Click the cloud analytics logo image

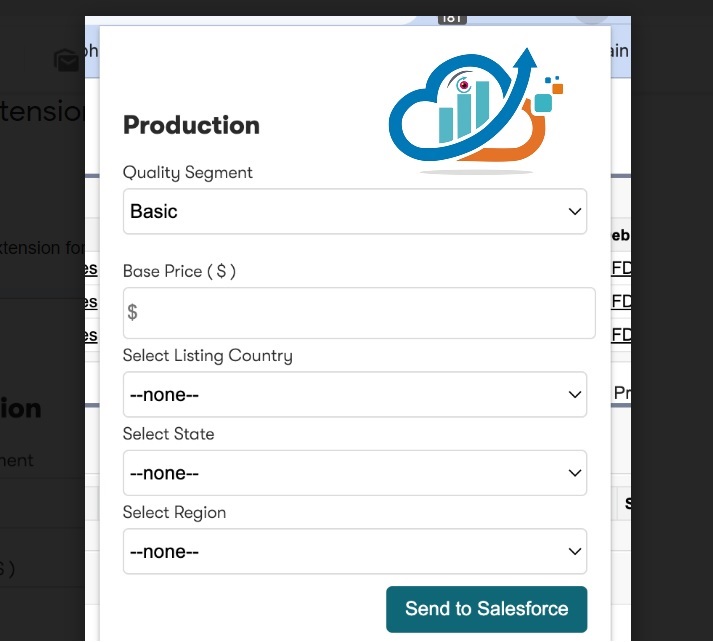click(x=476, y=111)
